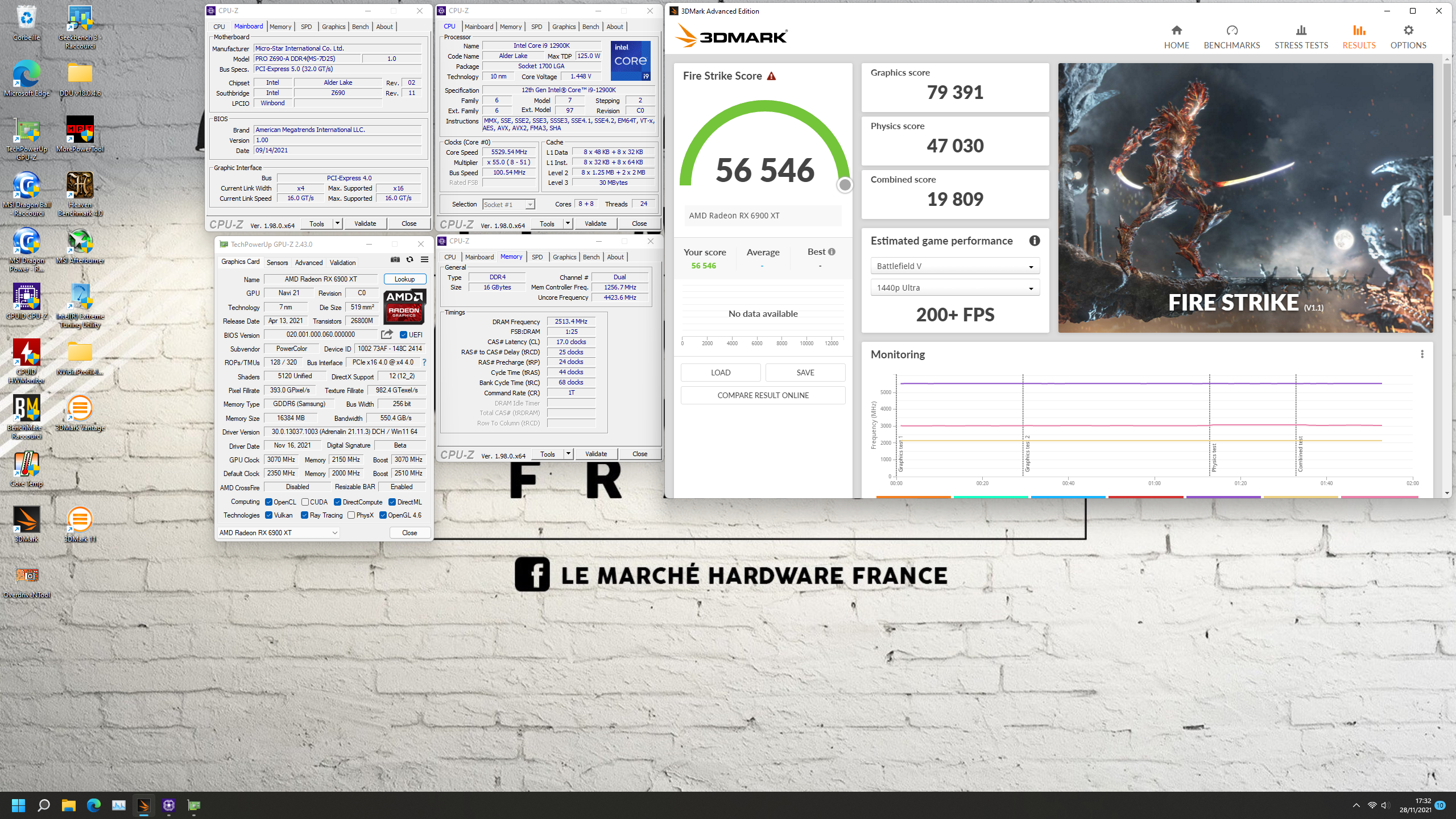The height and width of the screenshot is (819, 1456).
Task: Open the CPUID HWMonitor desktop icon
Action: [27, 361]
